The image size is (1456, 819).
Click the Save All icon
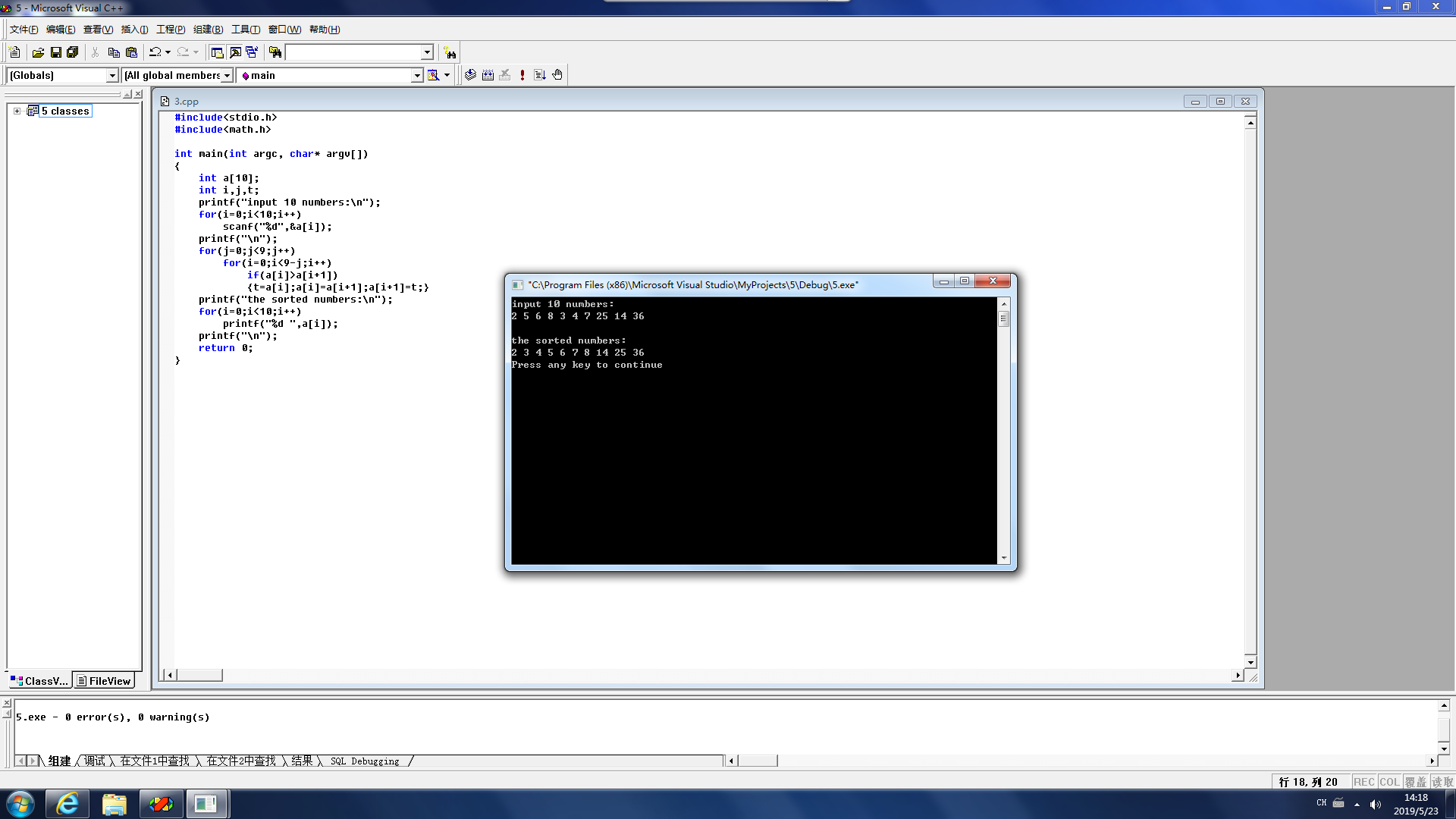pos(73,52)
